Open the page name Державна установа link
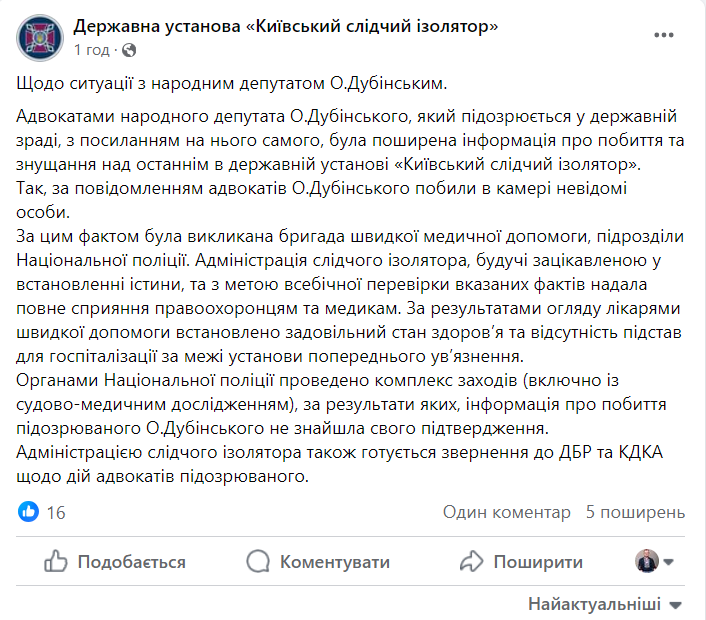This screenshot has height=620, width=706. (285, 27)
